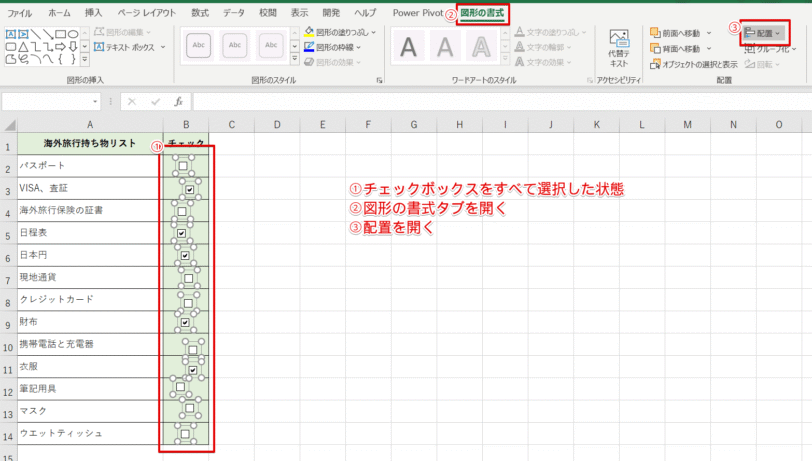Expand the shapes gallery more arrow

coord(85,60)
